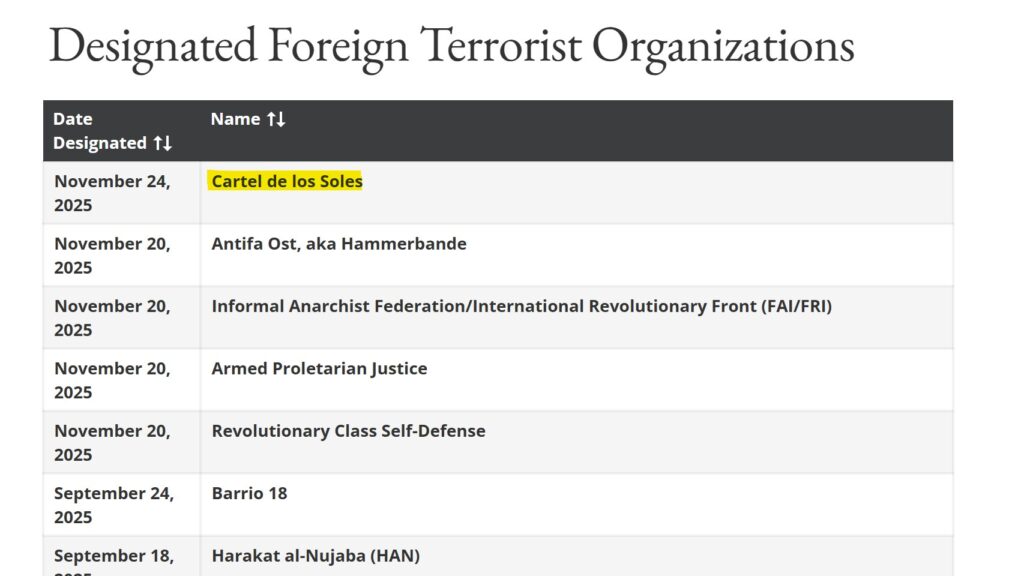Image resolution: width=1024 pixels, height=576 pixels.
Task: Select the Armed Proletarian Justice entry
Action: [x=319, y=368]
